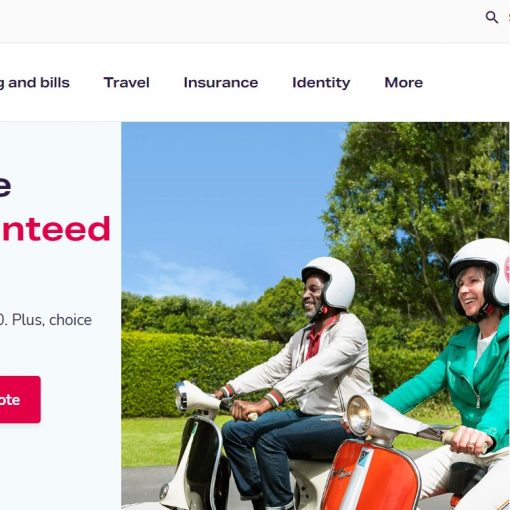Click the orange scooter in the photo
The image size is (510, 510).
coord(373,473)
